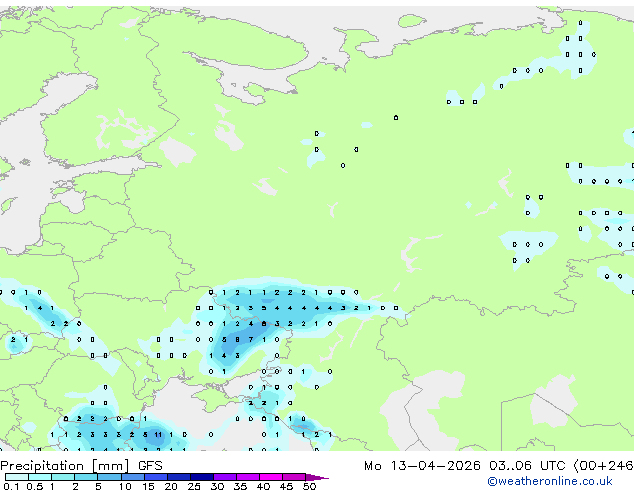Click the above-50 arrow tip of legend
Viewport: 634px width, 490px height.
click(x=317, y=477)
